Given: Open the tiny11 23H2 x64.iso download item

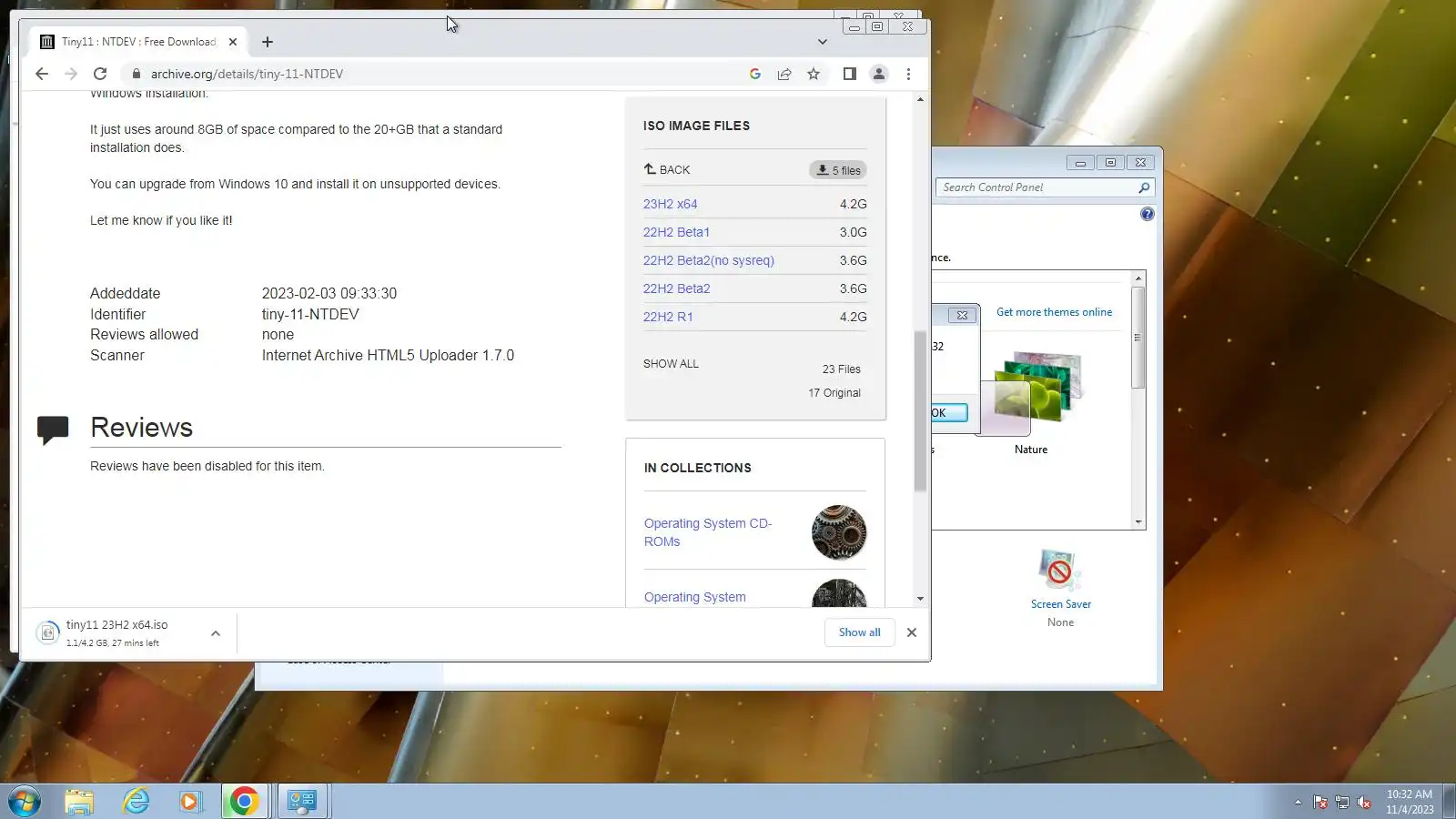Looking at the screenshot, I should tap(116, 632).
